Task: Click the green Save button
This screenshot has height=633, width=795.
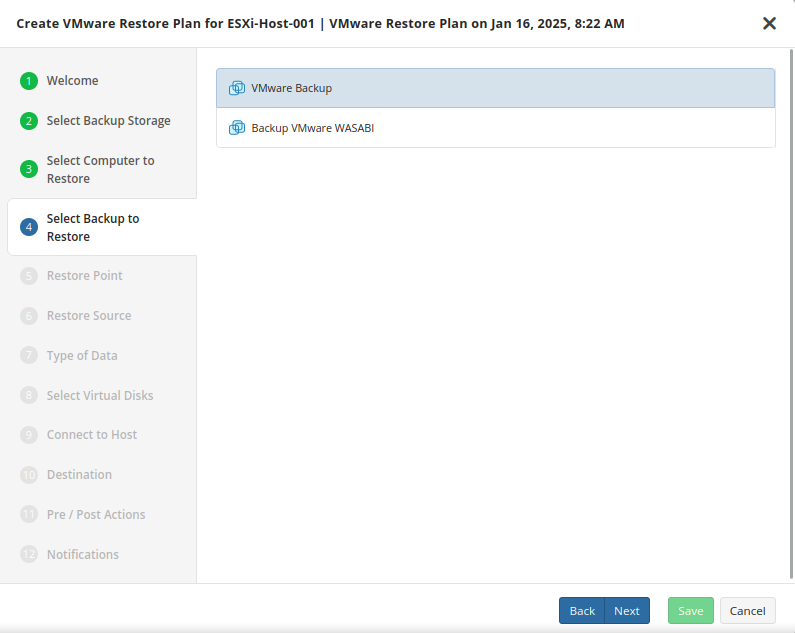Action: coord(691,611)
